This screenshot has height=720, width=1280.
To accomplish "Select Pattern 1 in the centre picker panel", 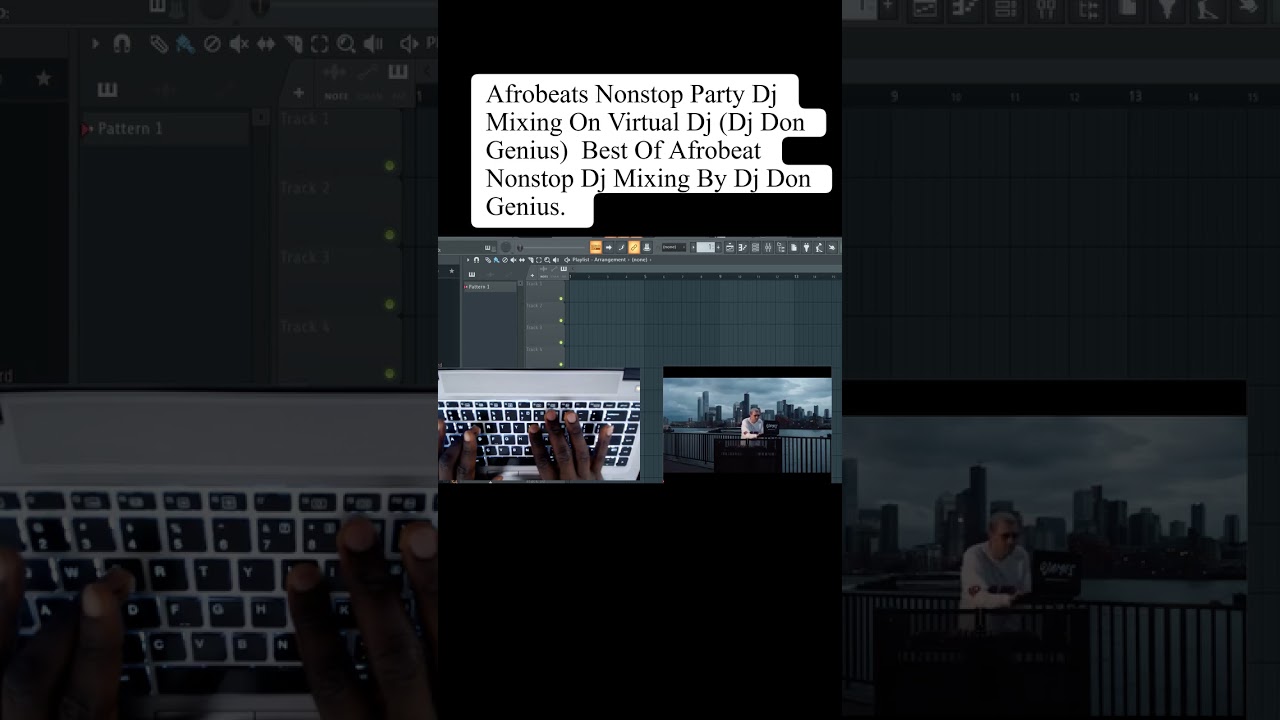I will point(490,287).
